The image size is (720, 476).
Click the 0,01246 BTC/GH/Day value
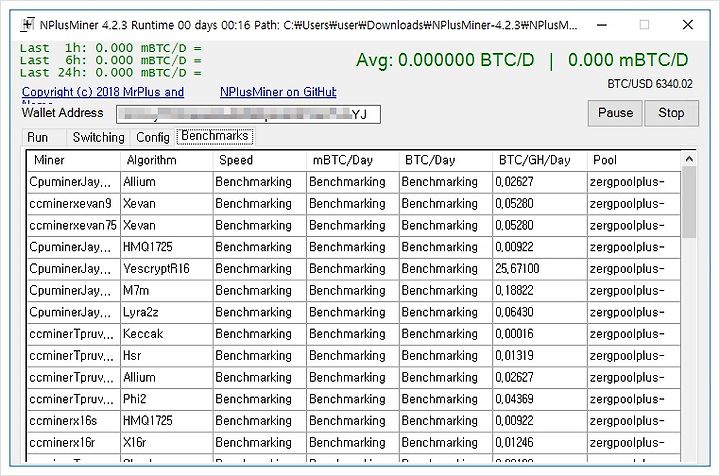[540, 442]
